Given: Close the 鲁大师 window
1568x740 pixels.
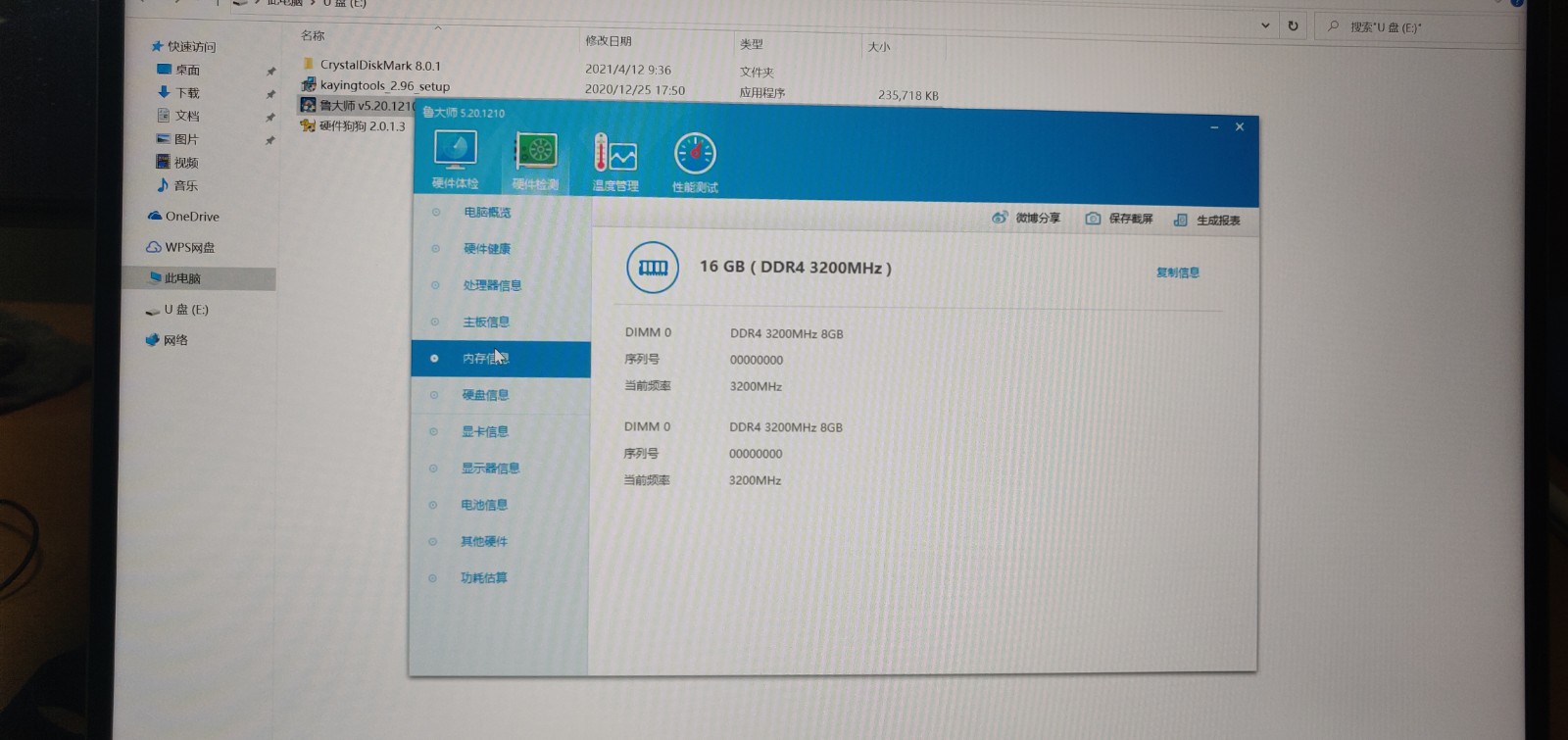Looking at the screenshot, I should [1240, 127].
